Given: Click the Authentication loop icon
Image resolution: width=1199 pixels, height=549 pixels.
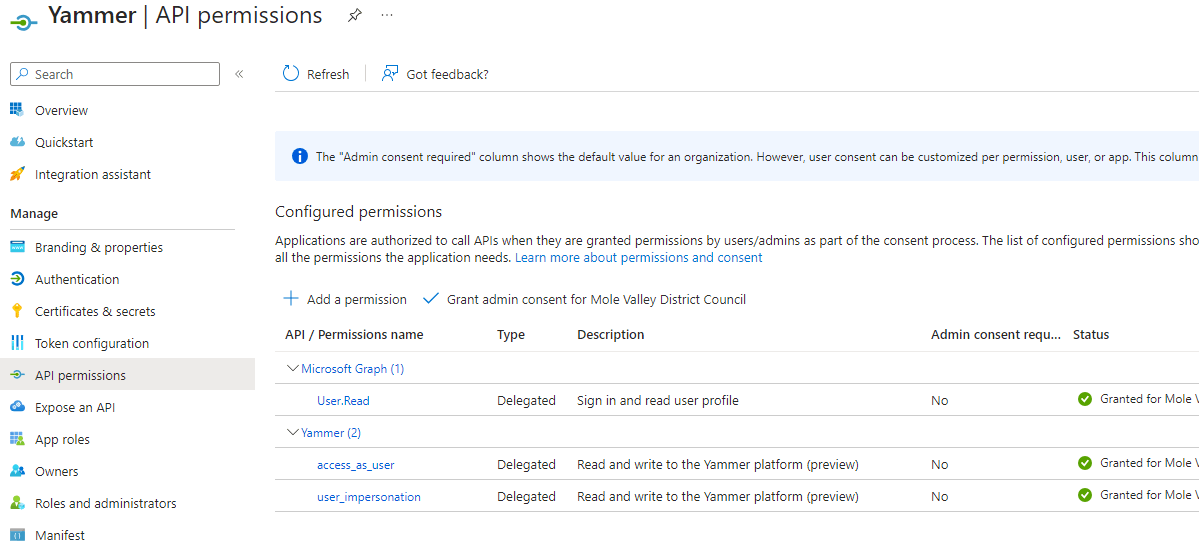Looking at the screenshot, I should 17,280.
